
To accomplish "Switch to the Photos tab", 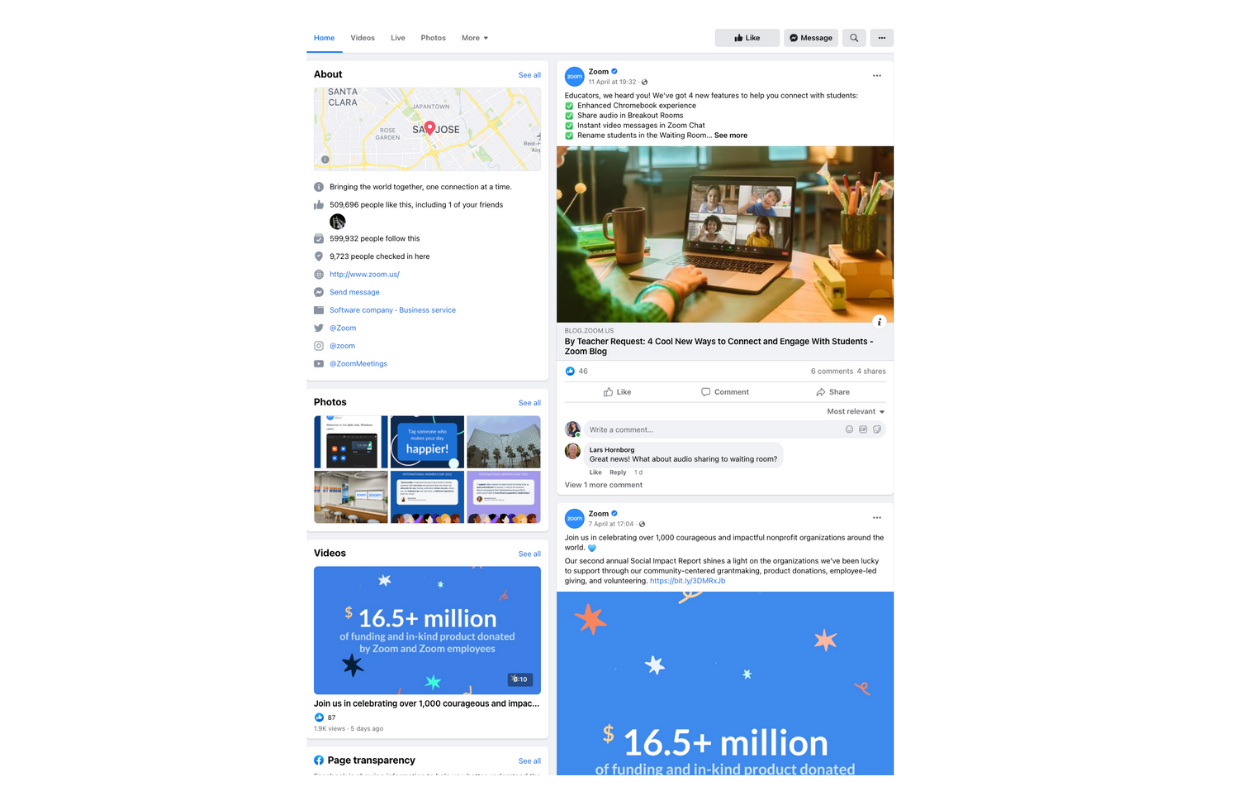I will 433,38.
